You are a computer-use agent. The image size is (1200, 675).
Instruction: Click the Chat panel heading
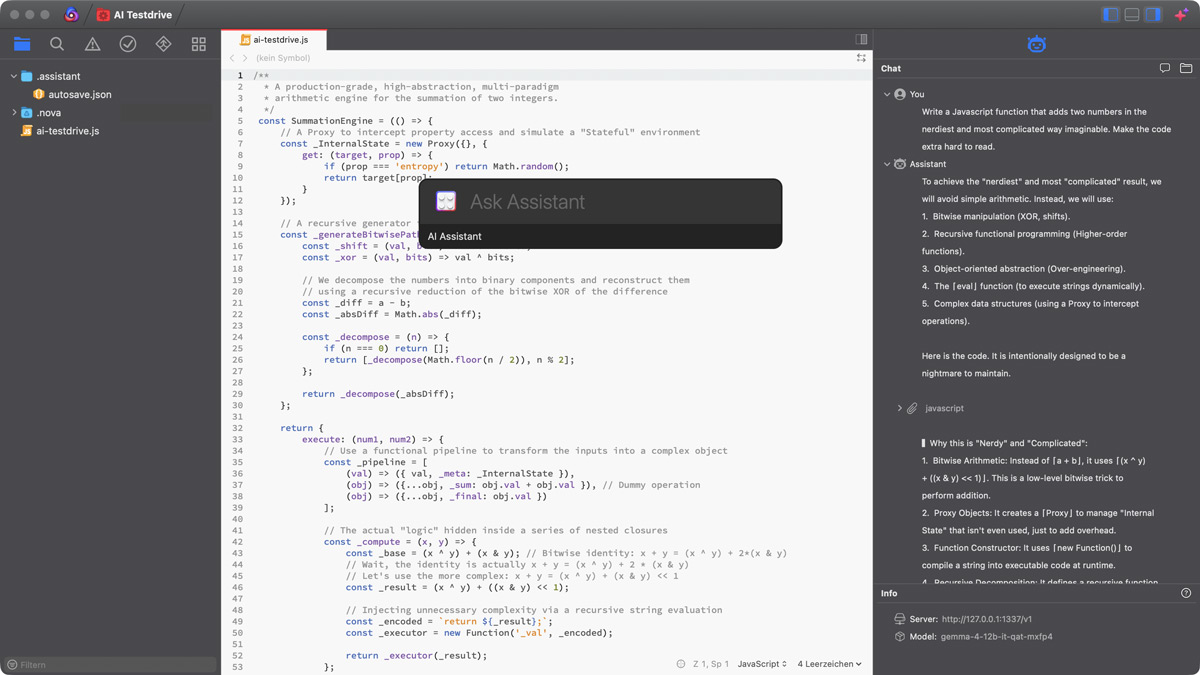[891, 68]
